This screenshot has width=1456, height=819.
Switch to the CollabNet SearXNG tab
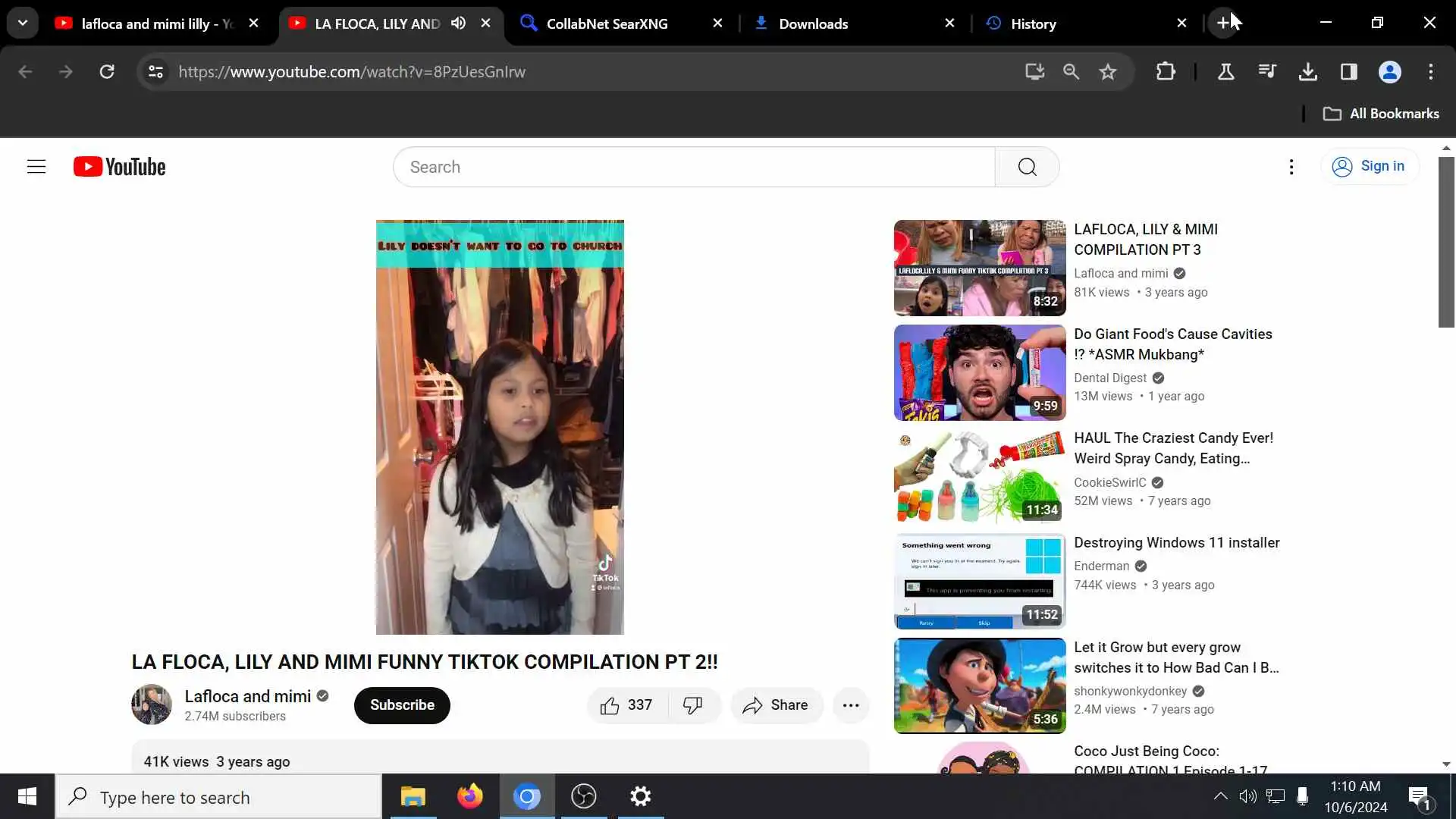607,24
